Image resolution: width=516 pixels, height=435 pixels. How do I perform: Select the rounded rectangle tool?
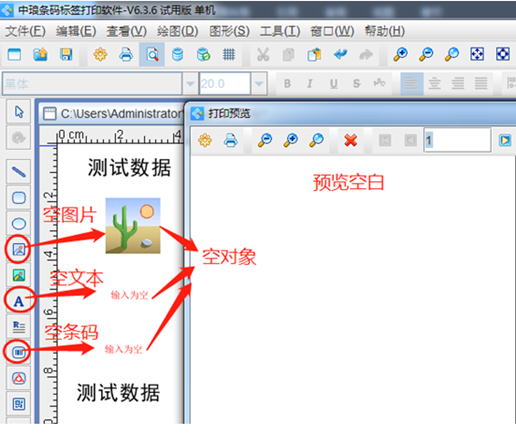click(x=19, y=198)
